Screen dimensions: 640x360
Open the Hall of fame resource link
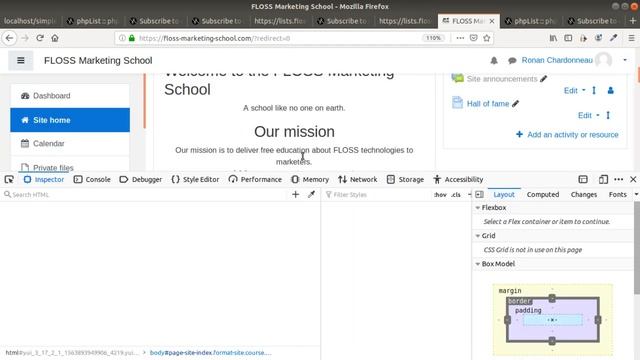point(488,104)
